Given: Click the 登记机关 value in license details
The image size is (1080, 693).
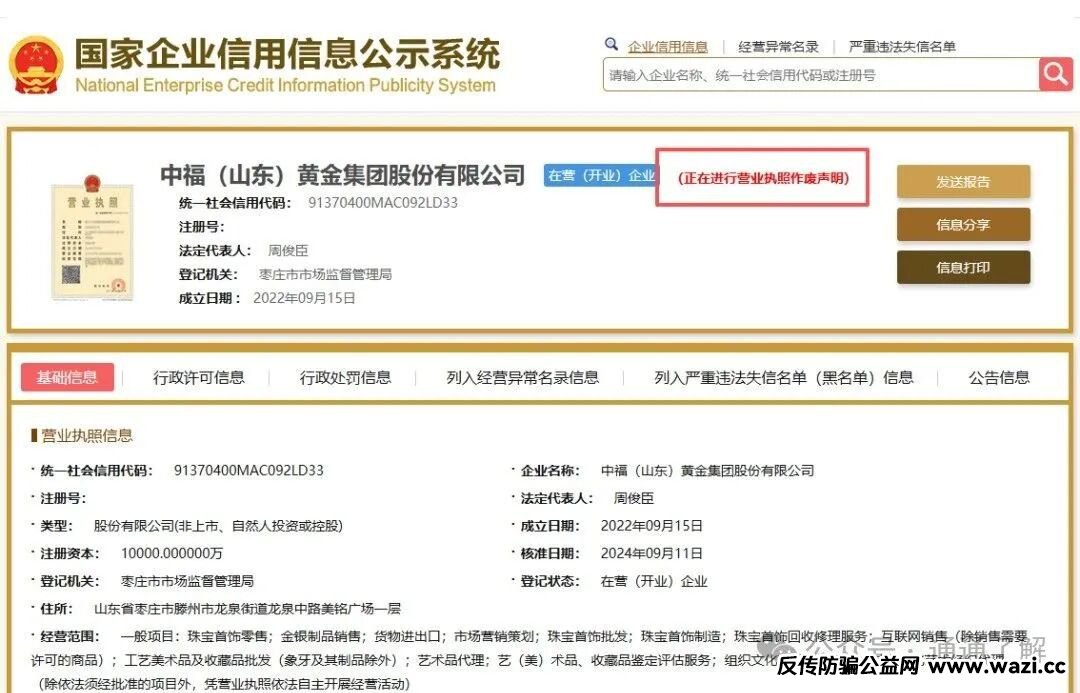Looking at the screenshot, I should tap(187, 581).
